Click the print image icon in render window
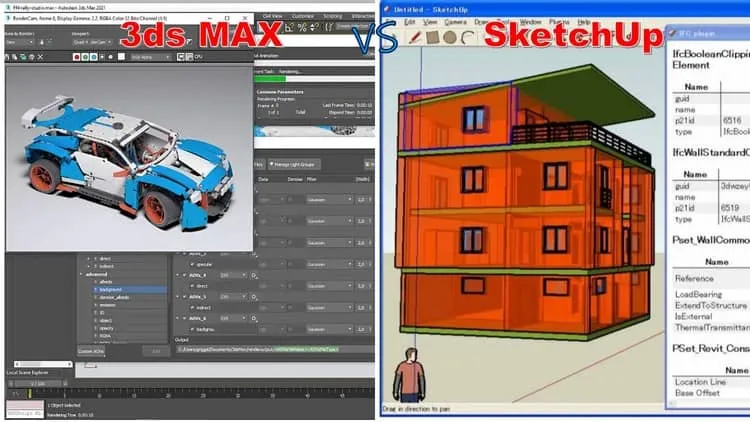The width and height of the screenshot is (750, 422). (x=32, y=57)
